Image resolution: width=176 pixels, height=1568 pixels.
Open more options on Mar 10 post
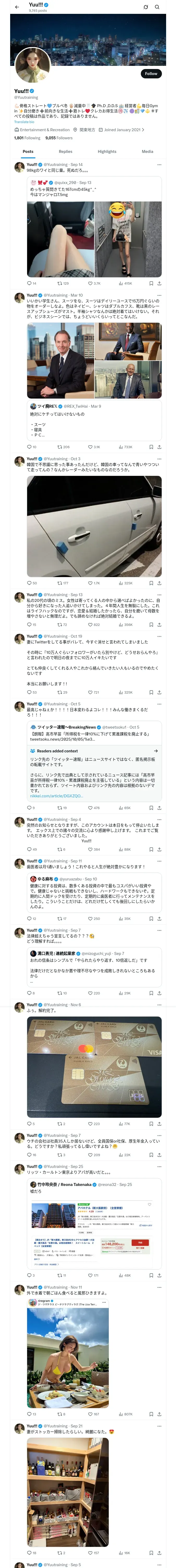[159, 295]
